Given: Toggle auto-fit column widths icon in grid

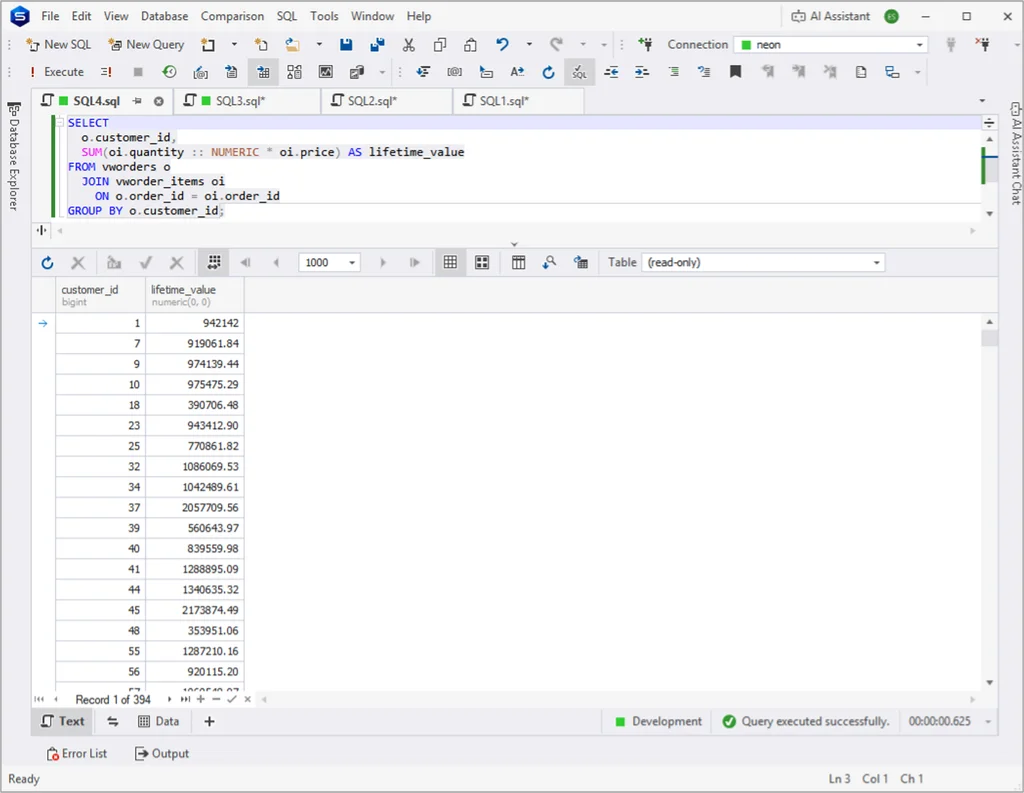Looking at the screenshot, I should [x=214, y=263].
